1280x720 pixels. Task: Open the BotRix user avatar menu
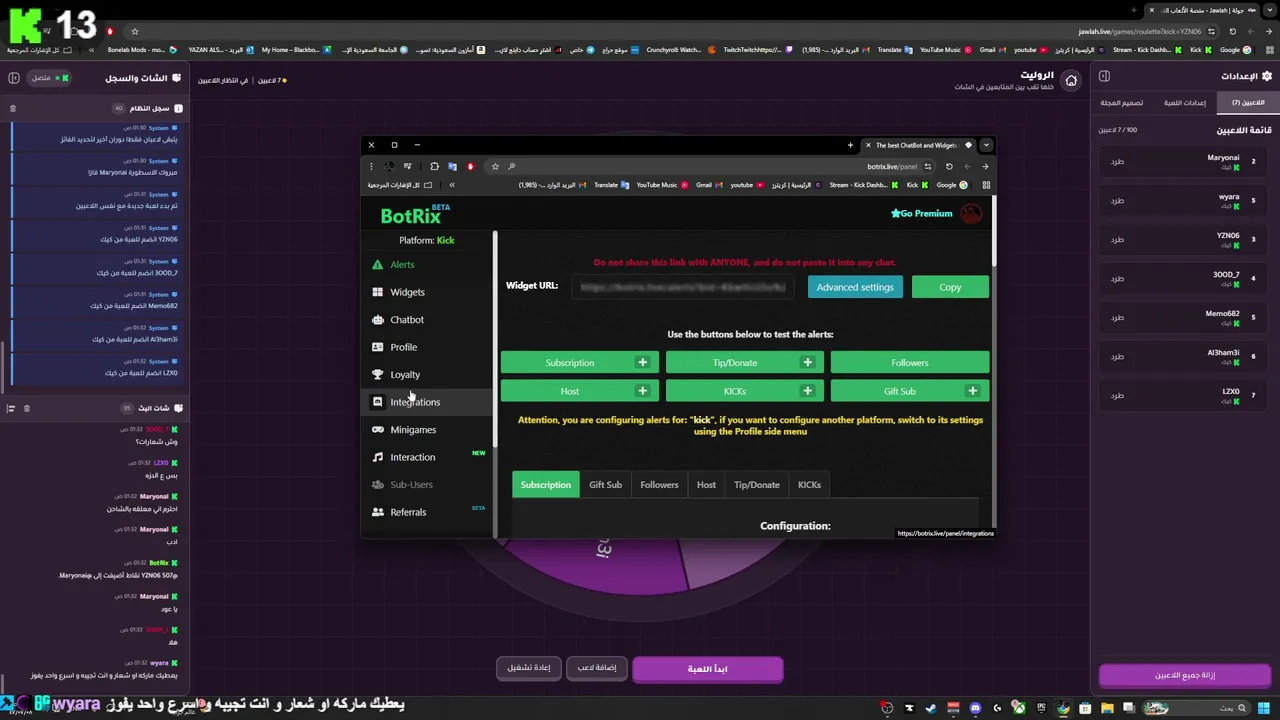[x=970, y=213]
